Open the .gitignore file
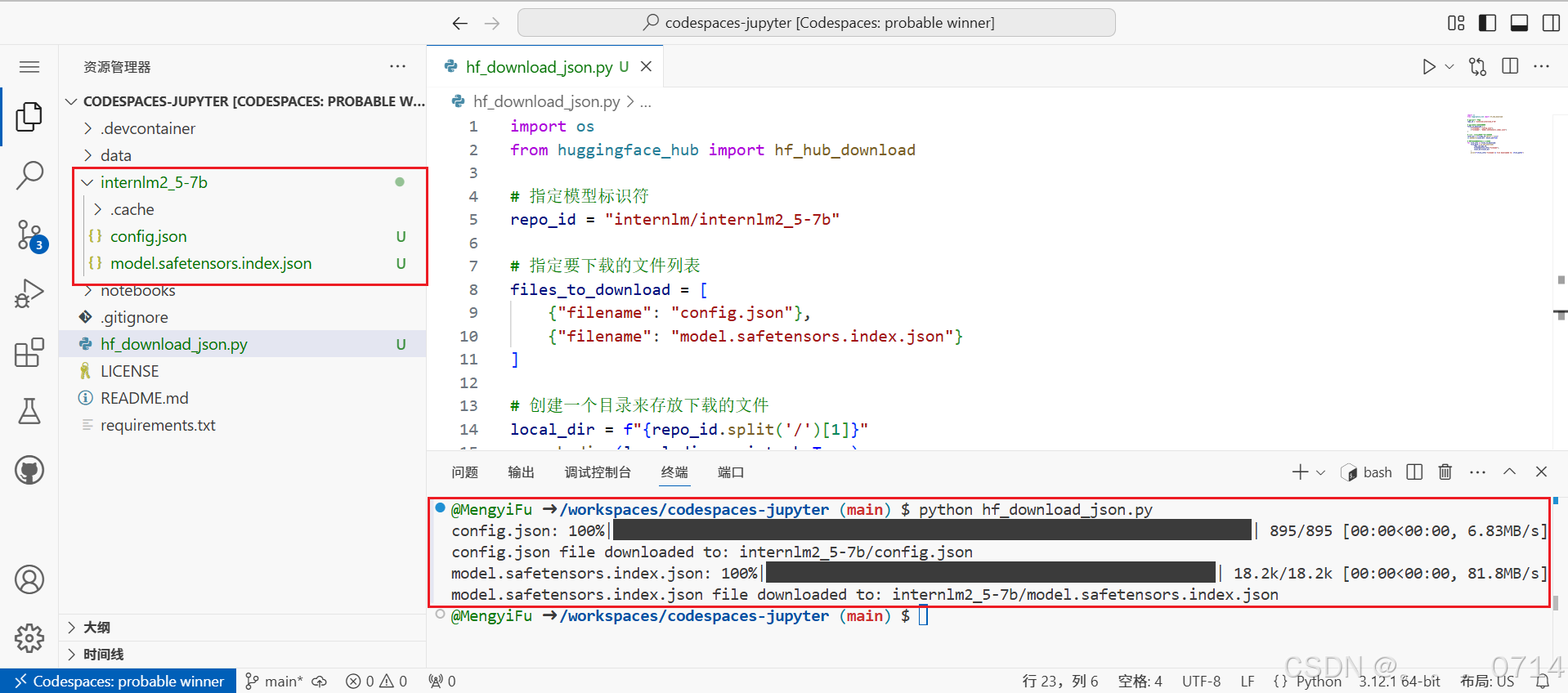 [x=134, y=317]
